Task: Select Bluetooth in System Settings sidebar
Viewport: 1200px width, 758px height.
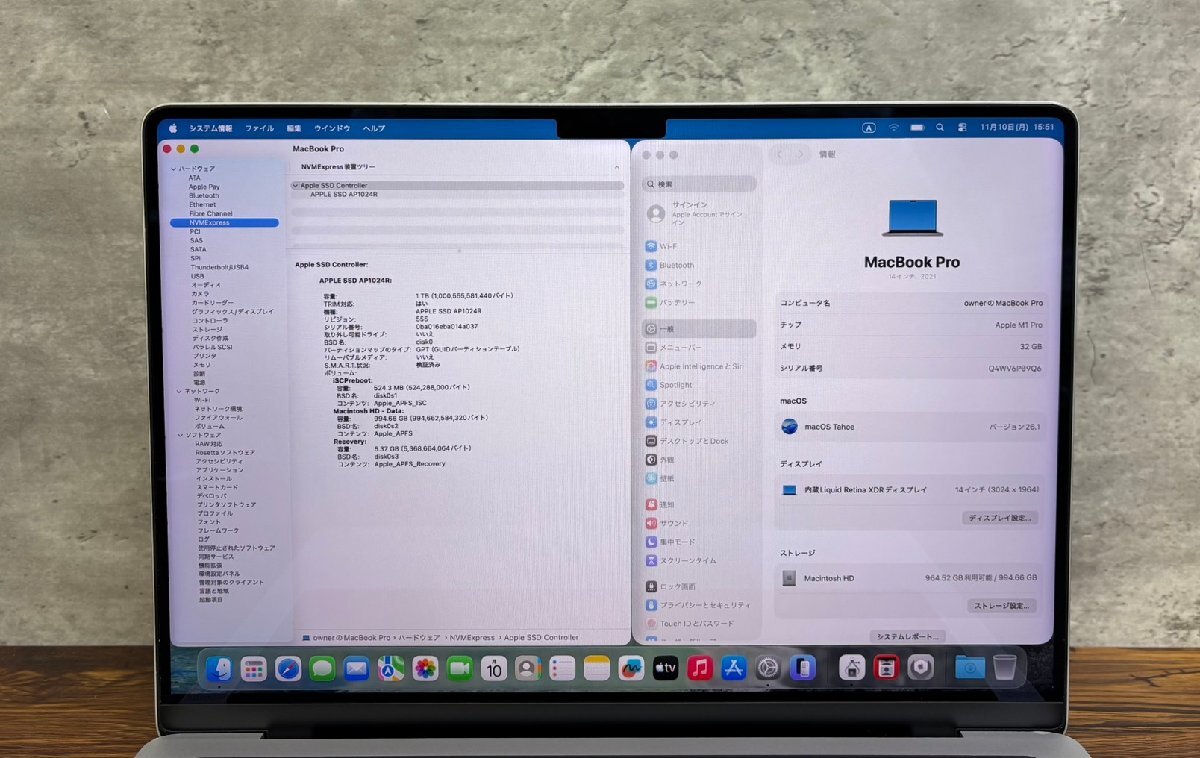Action: 700,265
